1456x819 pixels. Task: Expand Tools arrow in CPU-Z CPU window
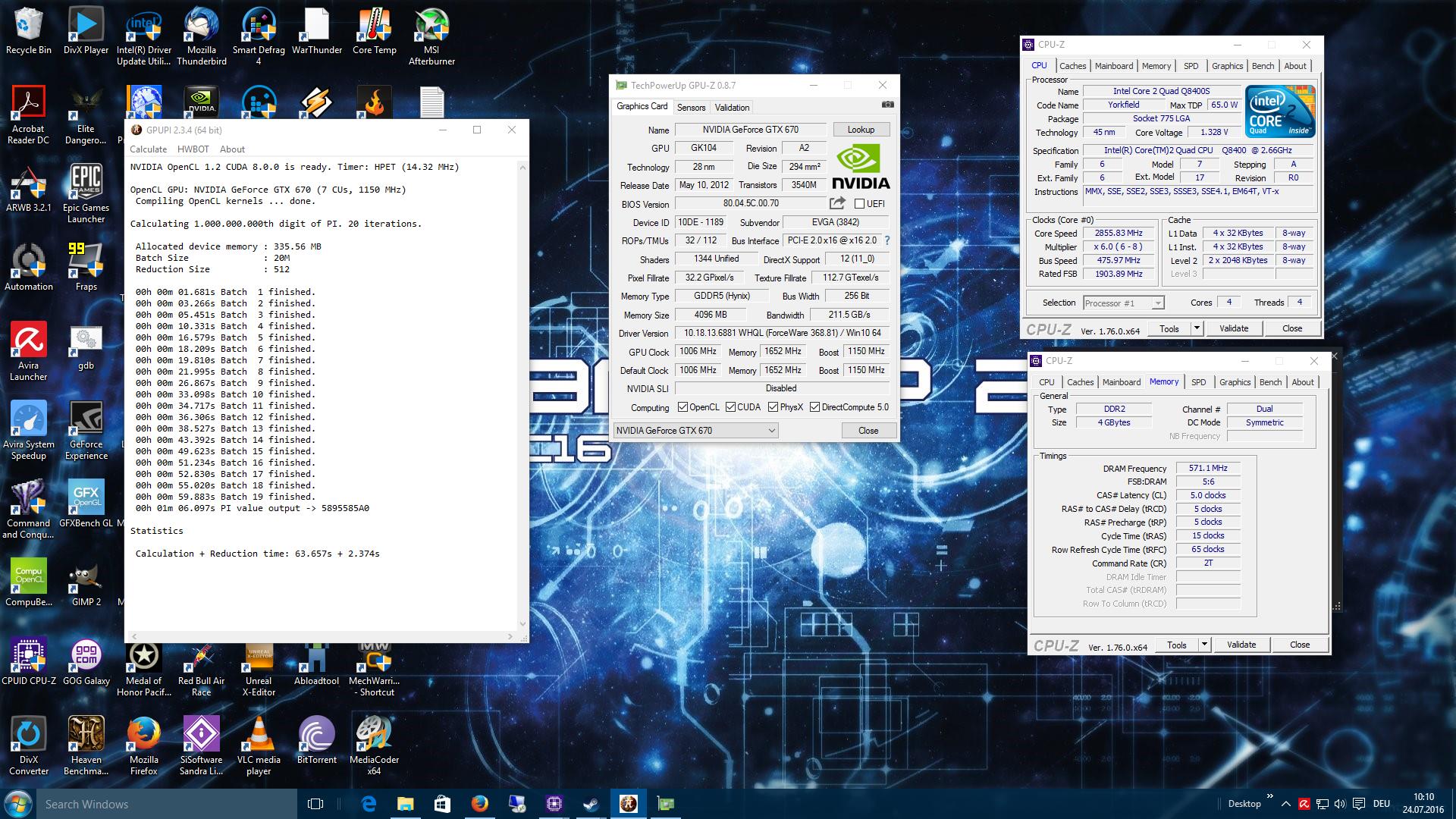(1197, 328)
